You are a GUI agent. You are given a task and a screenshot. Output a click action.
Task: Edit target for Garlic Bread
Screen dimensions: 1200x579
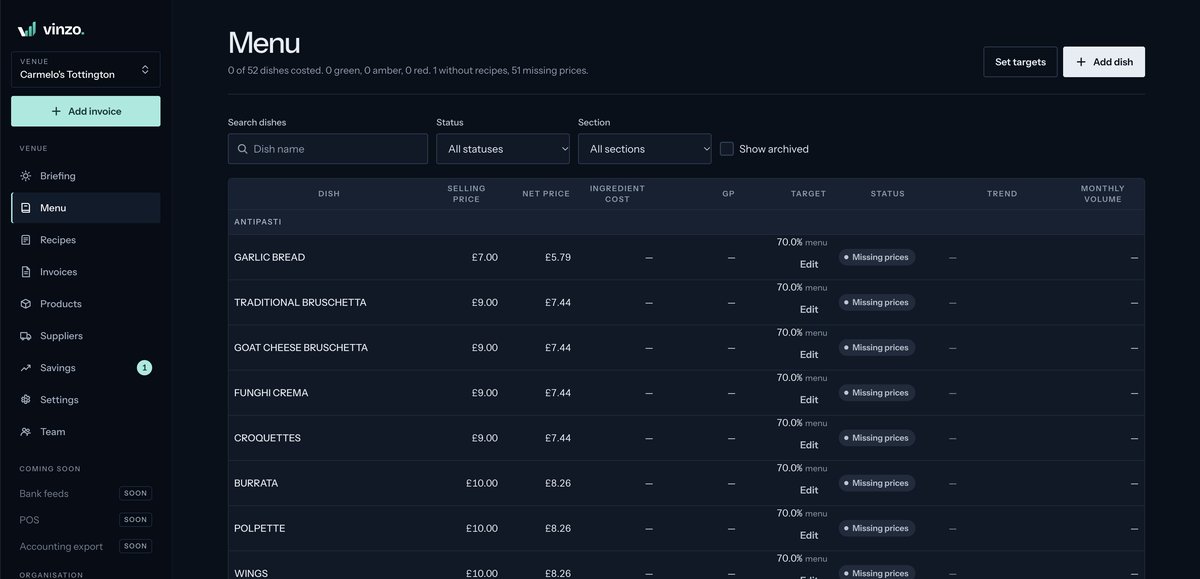point(809,264)
